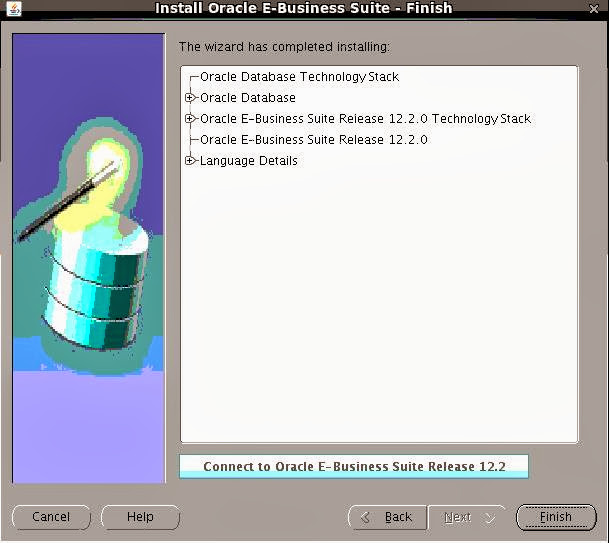Click the Cancel button
The width and height of the screenshot is (609, 543).
coord(51,517)
